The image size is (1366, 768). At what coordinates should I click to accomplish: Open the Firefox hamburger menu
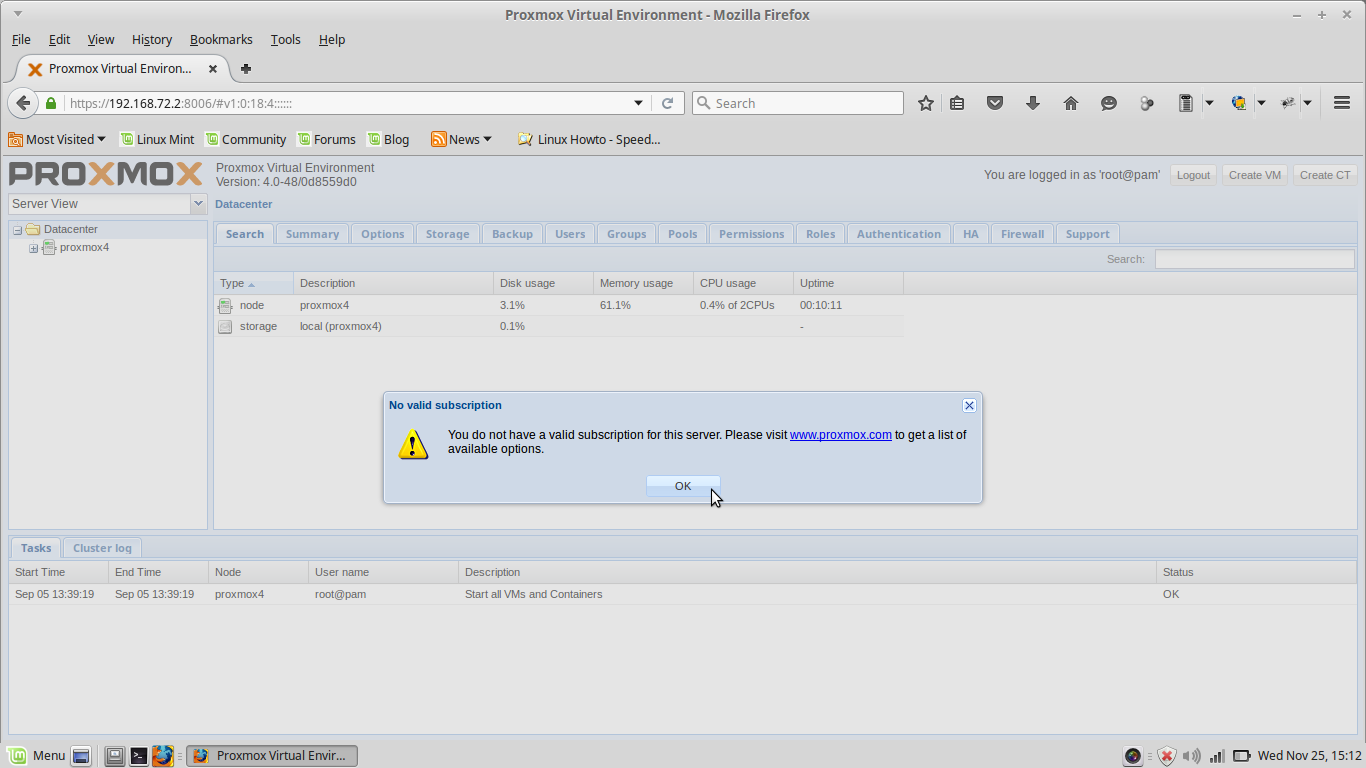[x=1342, y=103]
